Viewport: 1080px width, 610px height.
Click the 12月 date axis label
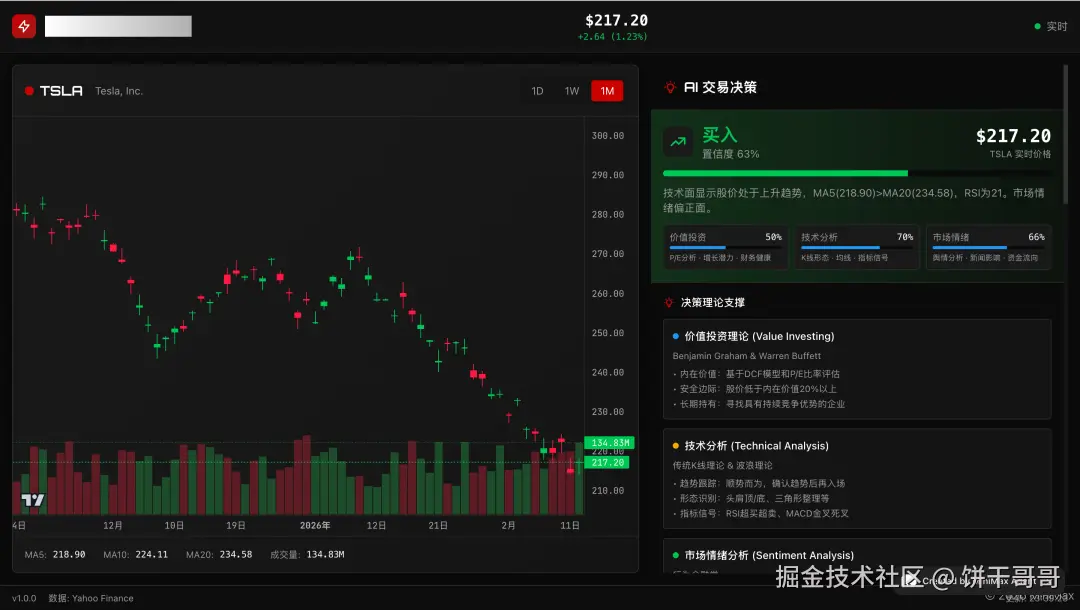click(x=112, y=525)
